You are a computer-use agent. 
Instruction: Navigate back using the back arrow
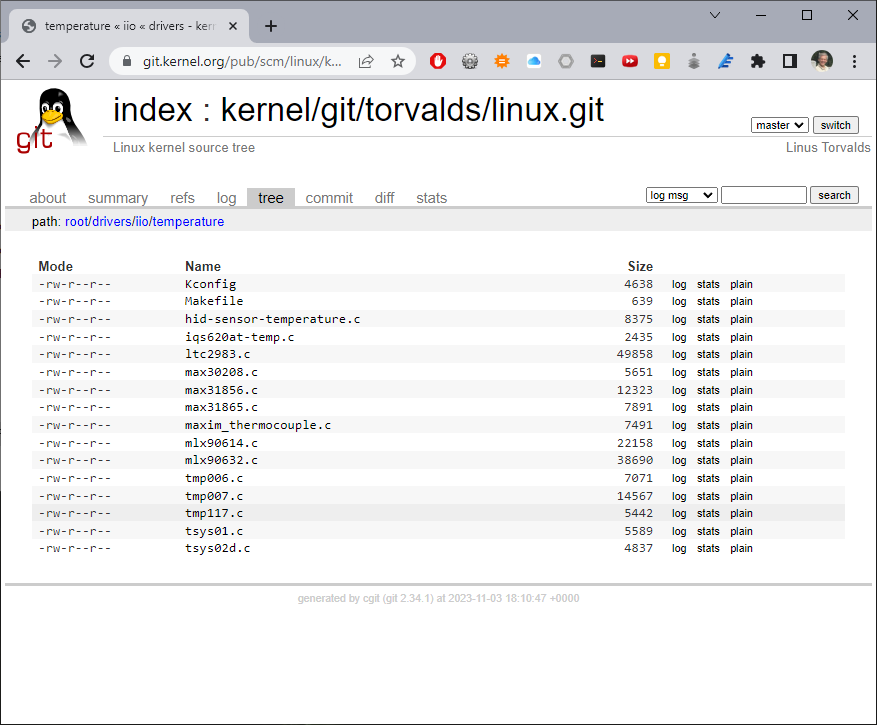[x=22, y=60]
